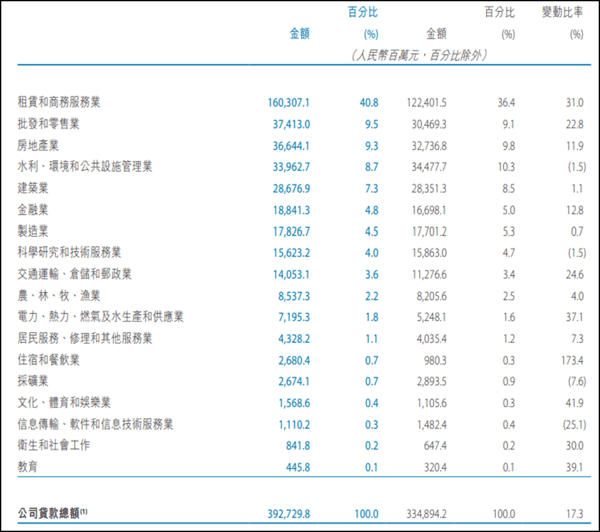Click the change rate value 173.4

coord(569,359)
